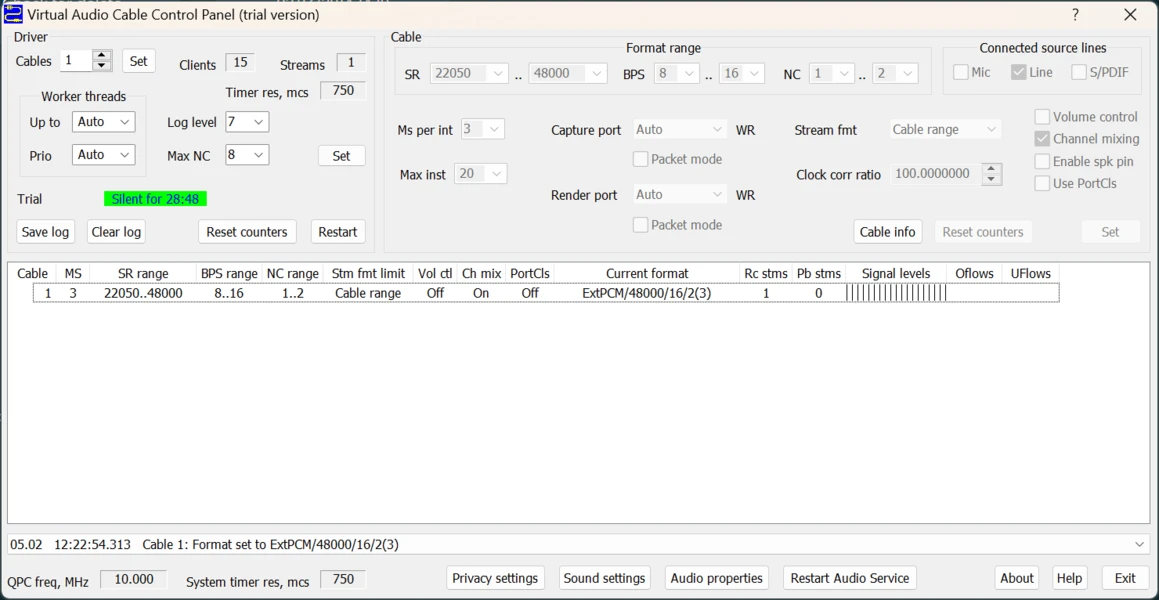Open the Ms per int dropdown
The image size is (1159, 600).
483,129
